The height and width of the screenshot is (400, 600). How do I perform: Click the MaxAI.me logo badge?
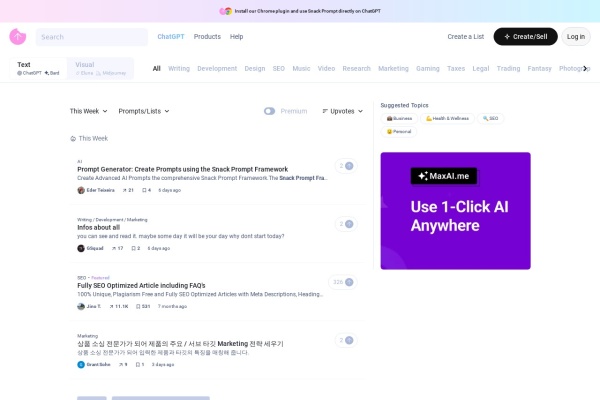tap(444, 176)
